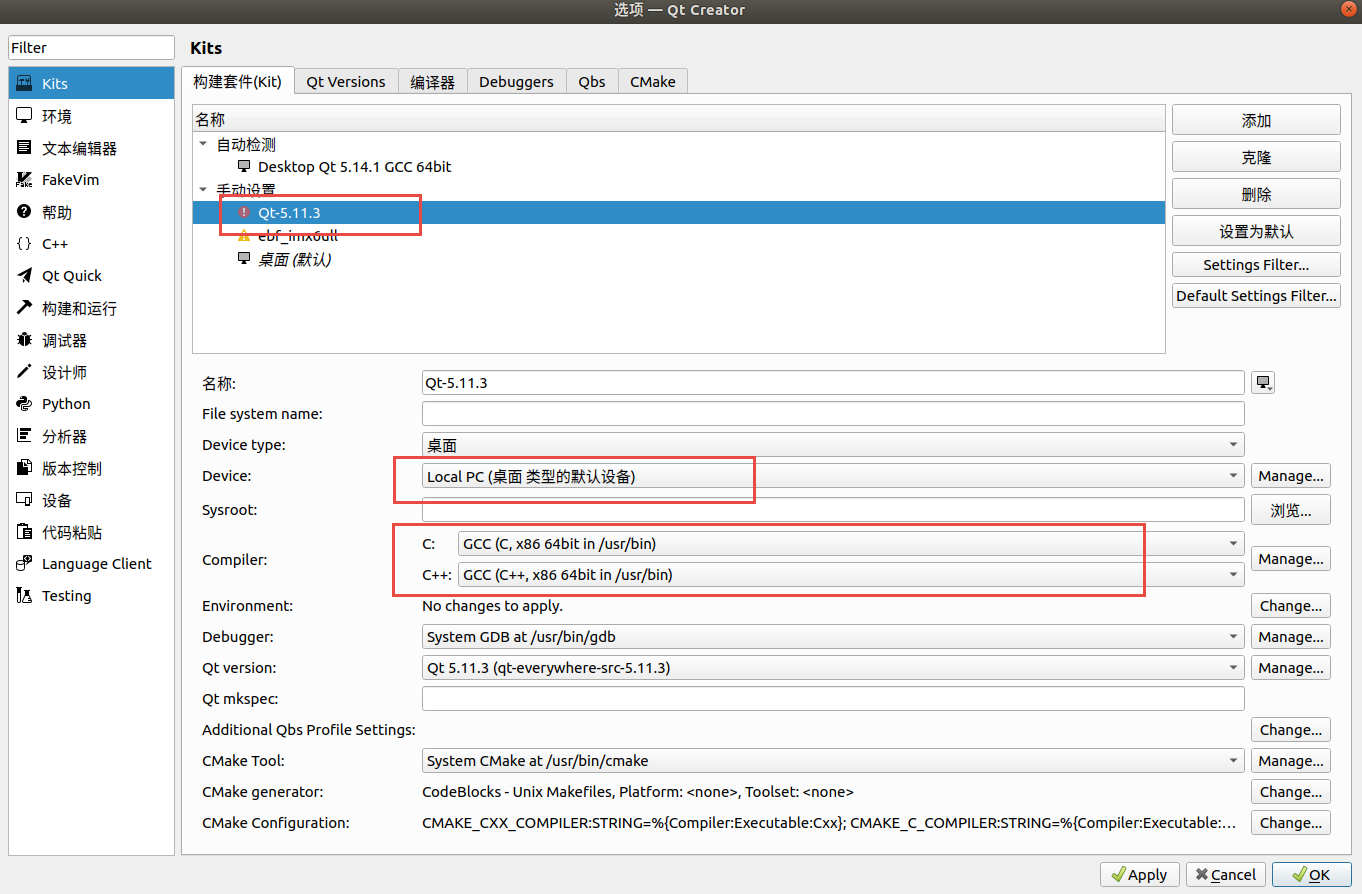Switch to the Debuggers tab
The image size is (1362, 894).
(x=516, y=82)
